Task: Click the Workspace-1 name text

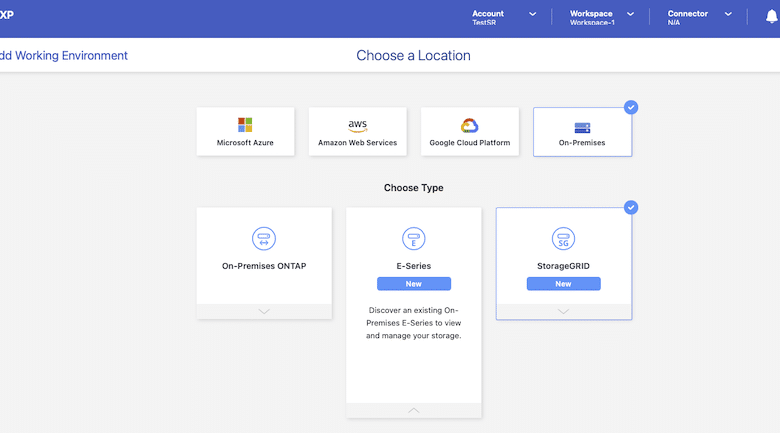Action: (592, 22)
